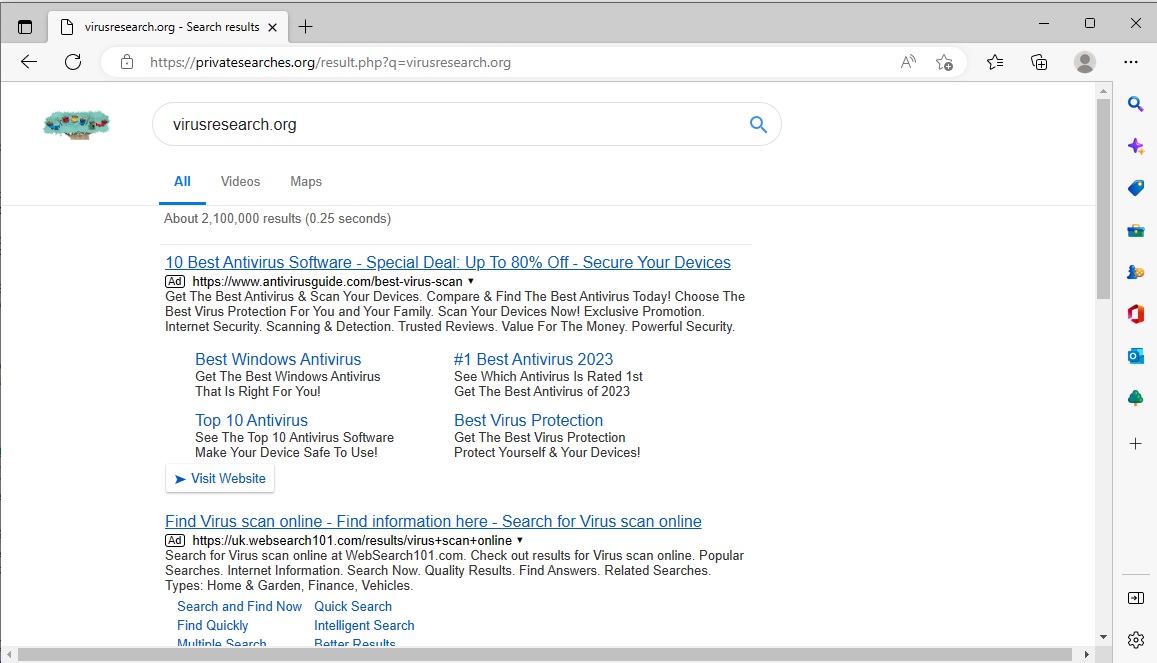View site information lock icon

click(x=127, y=62)
